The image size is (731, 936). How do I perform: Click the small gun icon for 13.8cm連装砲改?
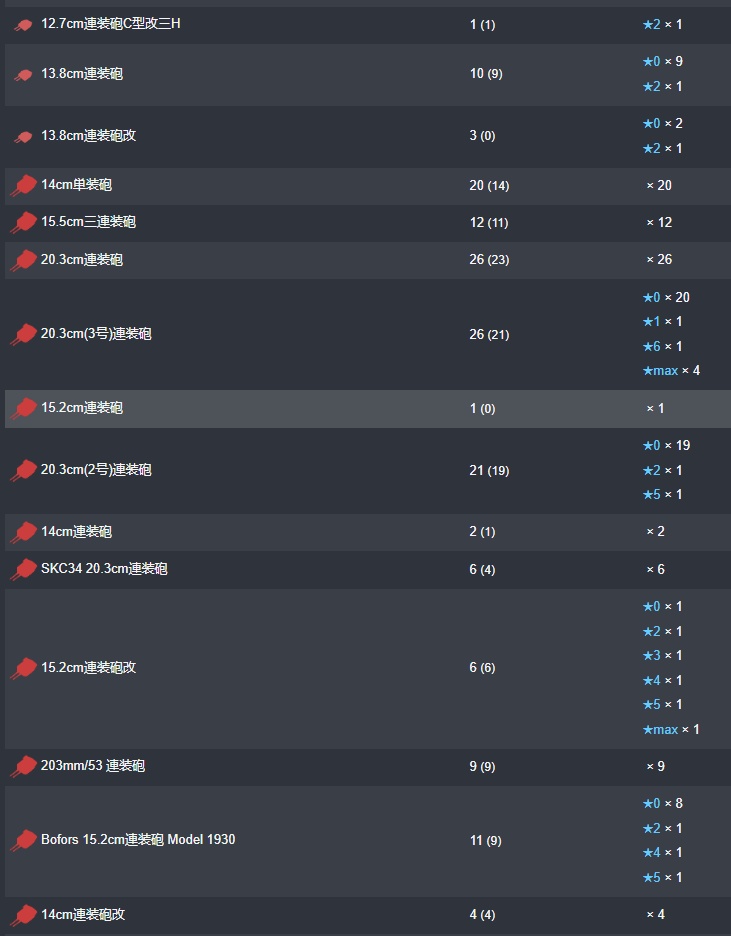point(23,137)
